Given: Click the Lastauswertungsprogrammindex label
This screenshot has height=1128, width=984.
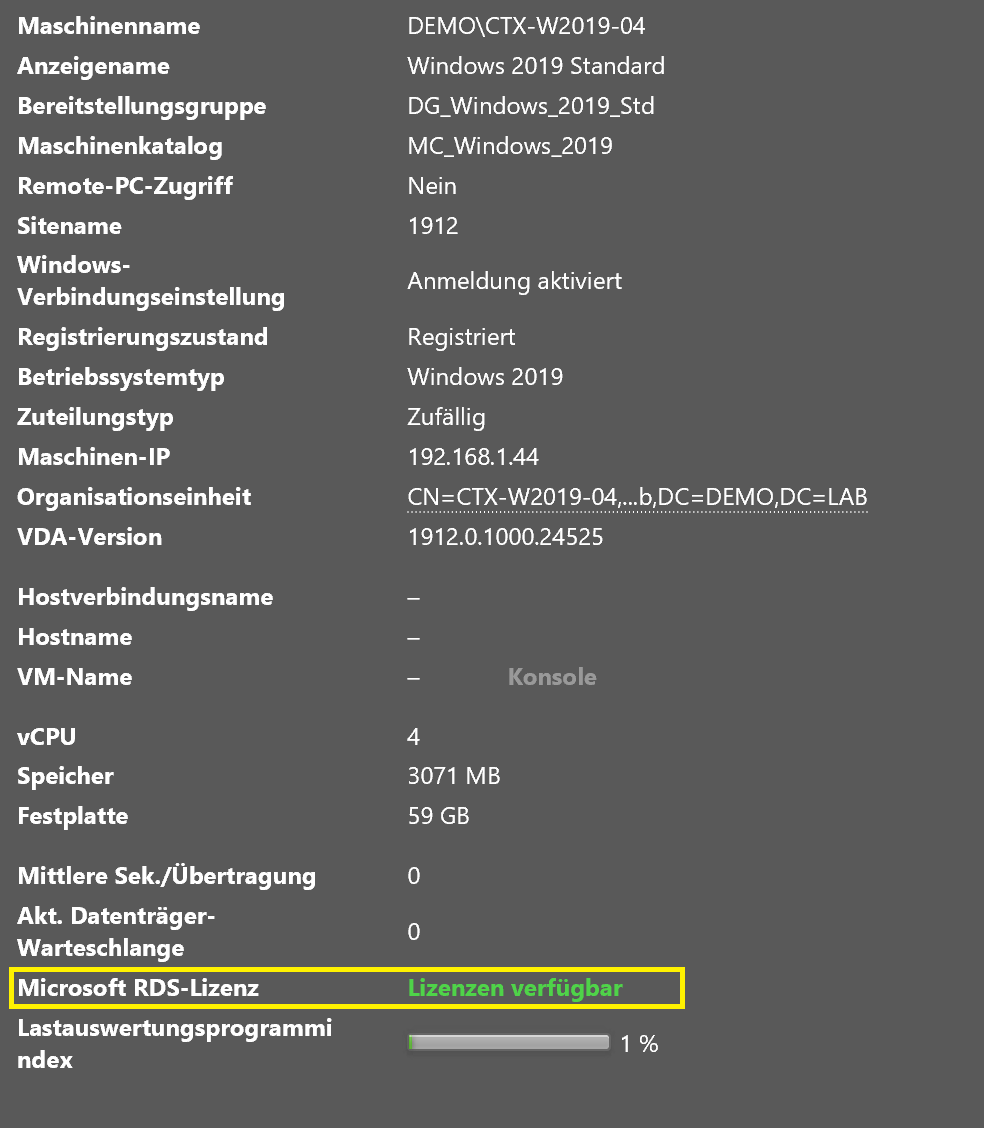Looking at the screenshot, I should click(x=175, y=1043).
